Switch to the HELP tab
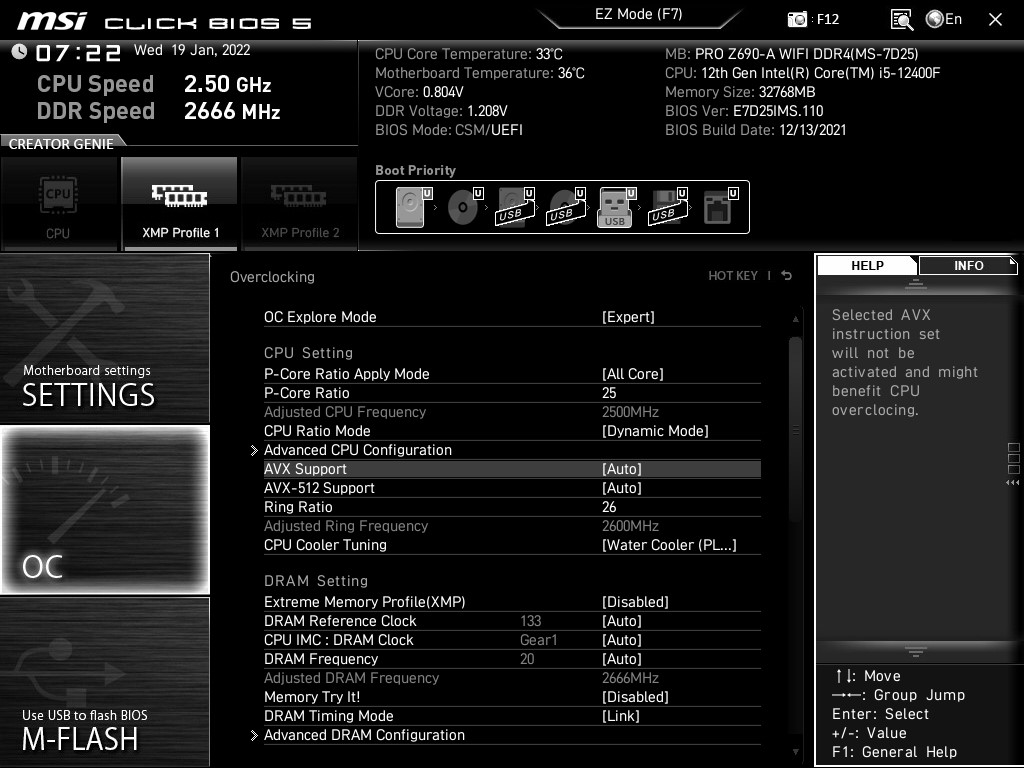Screen dimensions: 1024x768 click(x=867, y=265)
